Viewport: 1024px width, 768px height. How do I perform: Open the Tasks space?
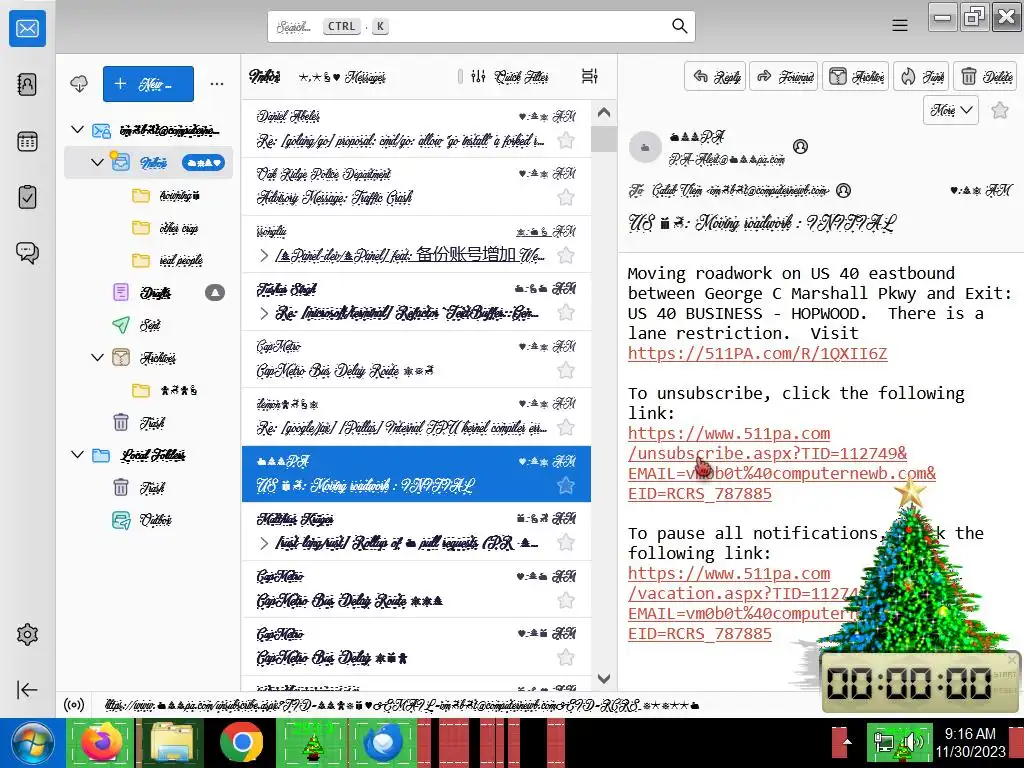coord(27,197)
